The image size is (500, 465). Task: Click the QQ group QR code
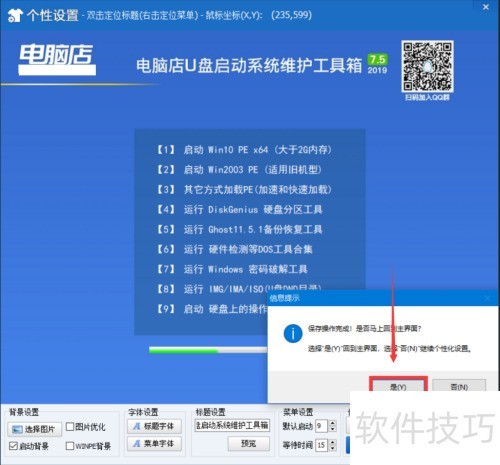coord(427,66)
